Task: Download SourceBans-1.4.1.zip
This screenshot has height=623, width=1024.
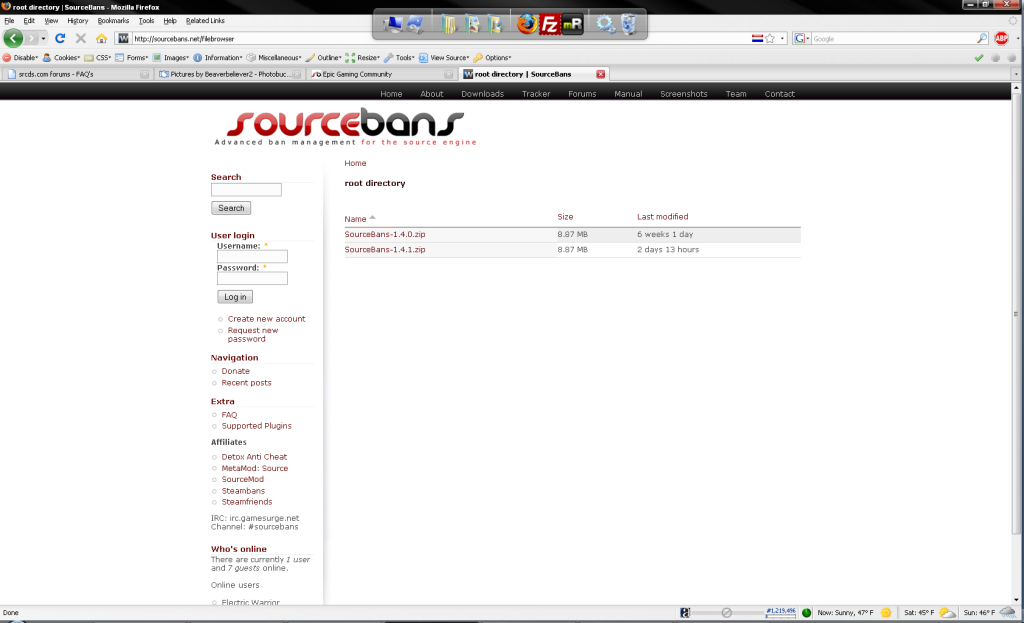Action: click(x=385, y=249)
